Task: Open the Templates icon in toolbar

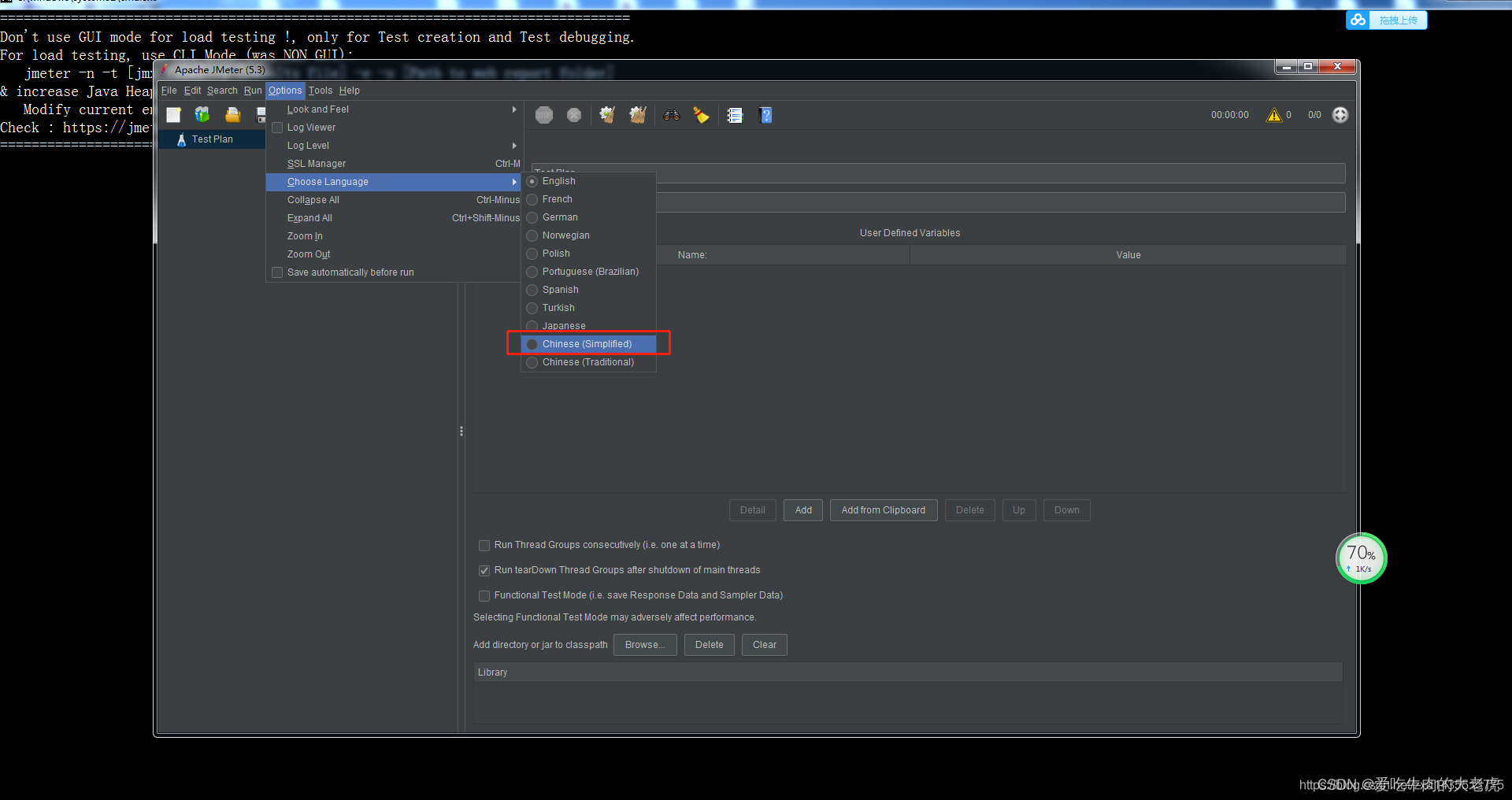Action: pos(202,115)
